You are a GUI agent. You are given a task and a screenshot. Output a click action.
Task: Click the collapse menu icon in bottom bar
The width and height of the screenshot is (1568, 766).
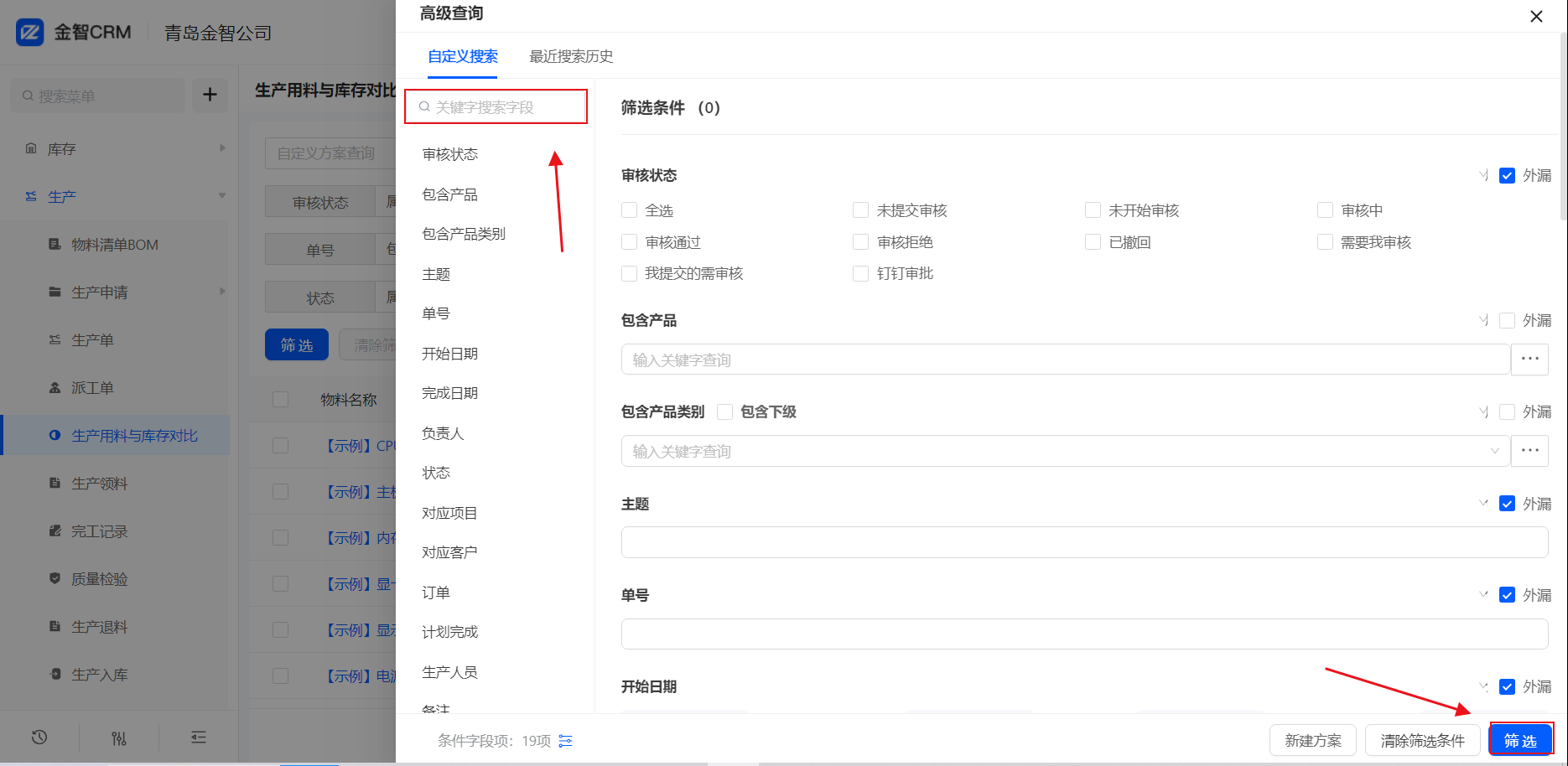tap(199, 738)
